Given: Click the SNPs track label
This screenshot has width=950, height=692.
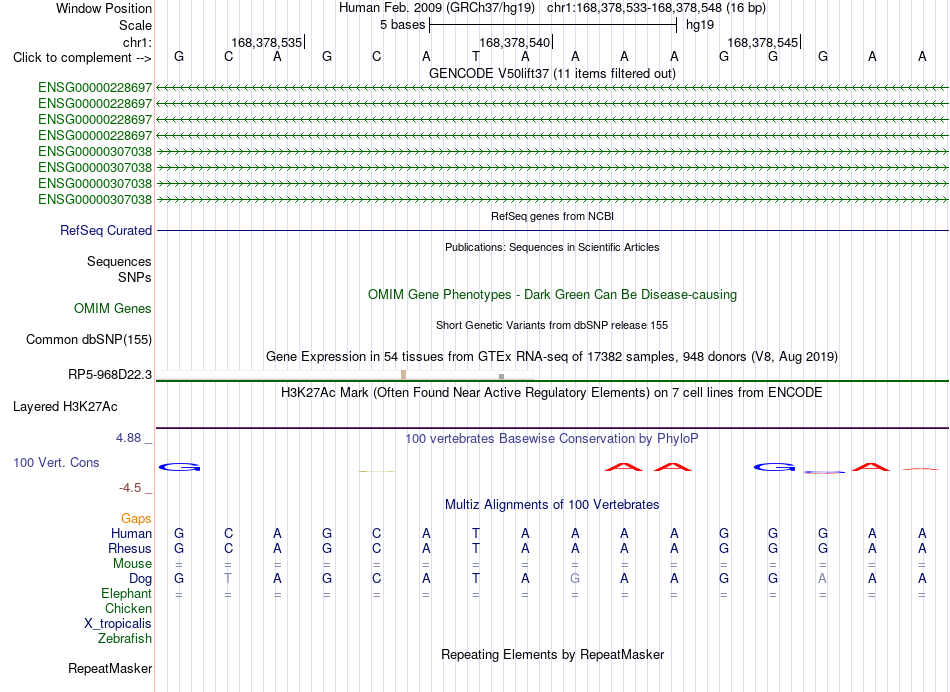Looking at the screenshot, I should coord(135,277).
